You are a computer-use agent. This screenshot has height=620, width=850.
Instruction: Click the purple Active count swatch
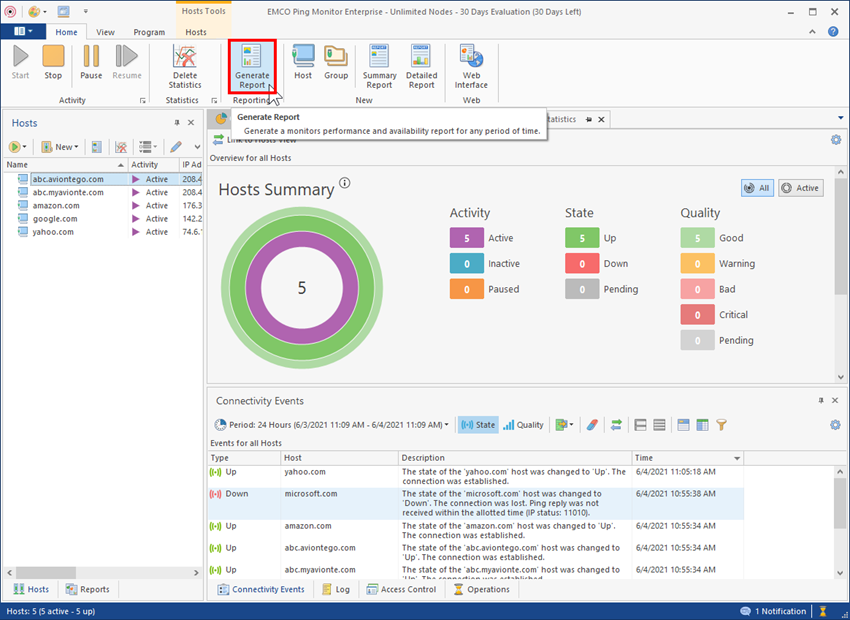(x=467, y=238)
